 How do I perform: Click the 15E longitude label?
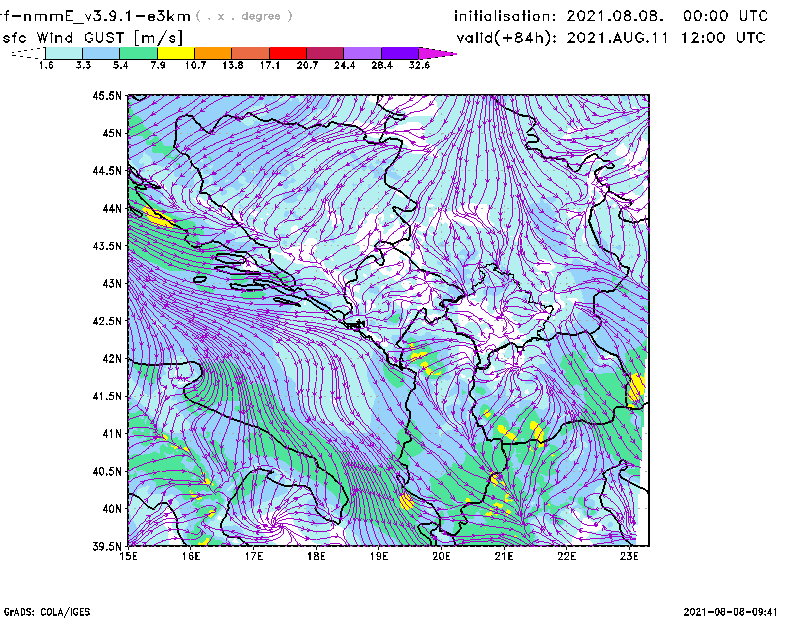pos(129,557)
